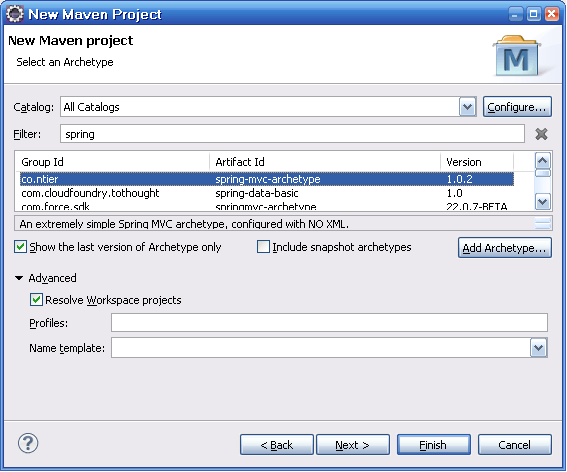Toggle Show the last version of Archetype only

[x=20, y=247]
